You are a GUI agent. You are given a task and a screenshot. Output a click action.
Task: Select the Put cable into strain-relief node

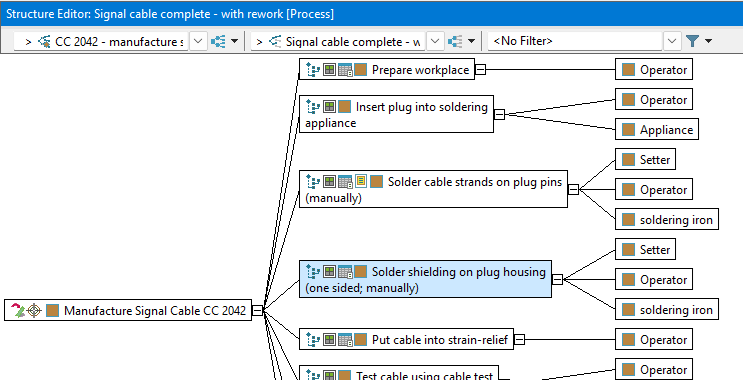click(406, 339)
